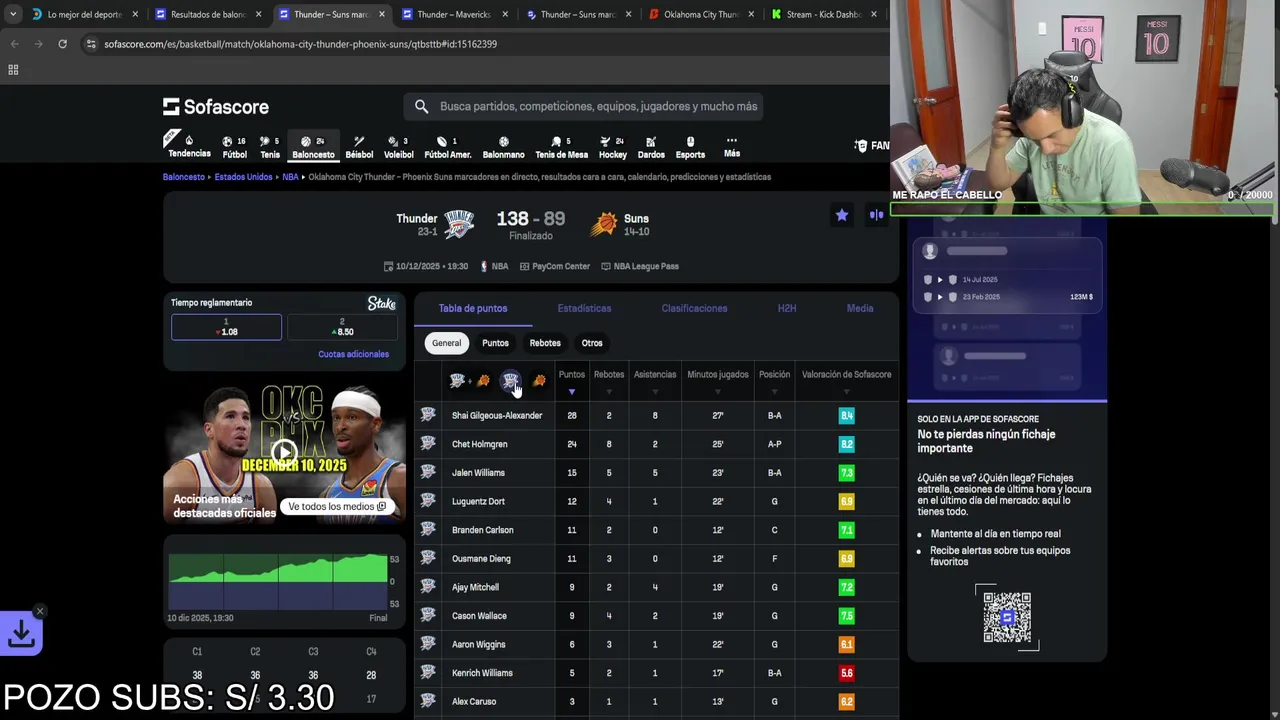
Task: Open the Hockey section
Action: click(x=612, y=147)
